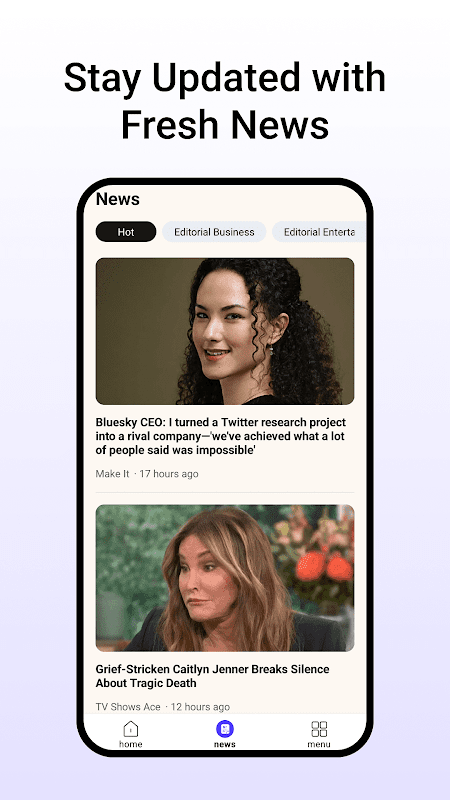
Task: Click the 'Stay Updated with Fresh News' title
Action: 224,101
